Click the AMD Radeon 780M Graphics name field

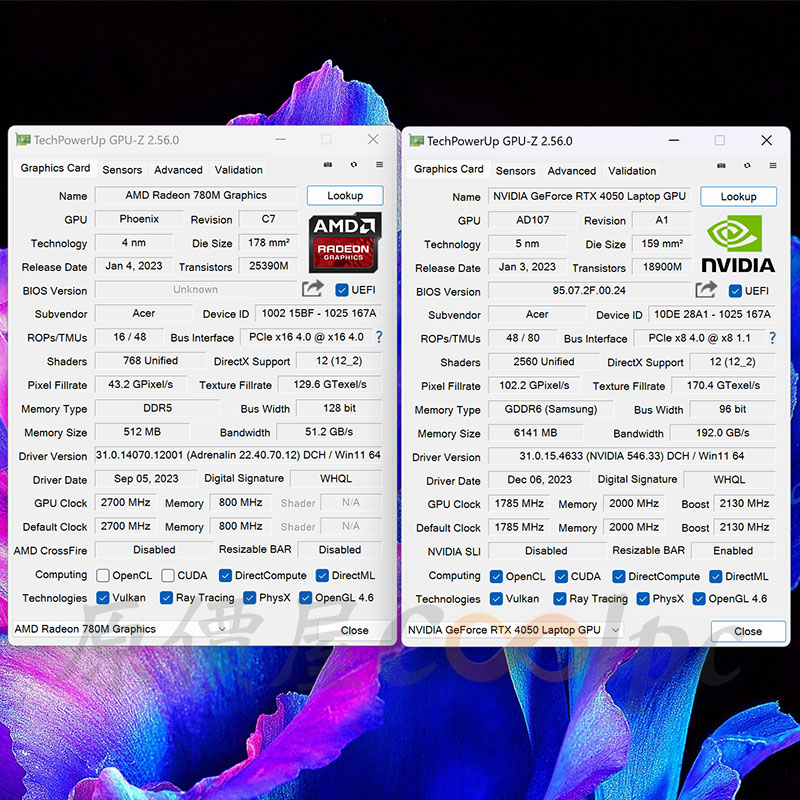[x=196, y=195]
